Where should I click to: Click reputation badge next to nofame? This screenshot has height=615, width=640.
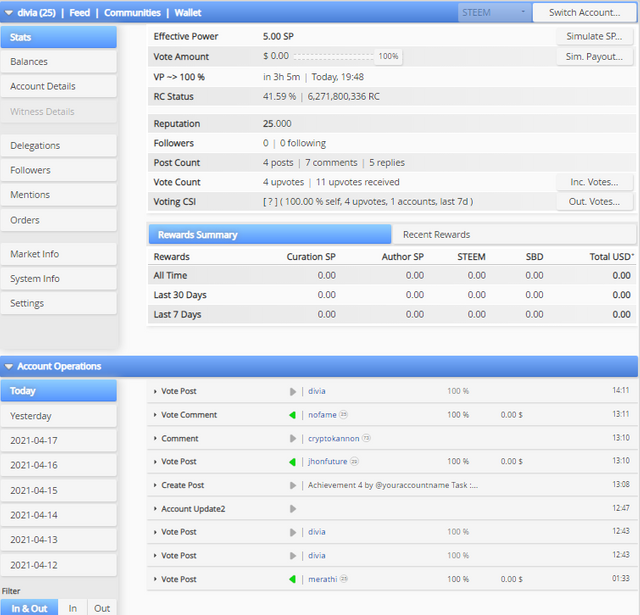[x=344, y=415]
